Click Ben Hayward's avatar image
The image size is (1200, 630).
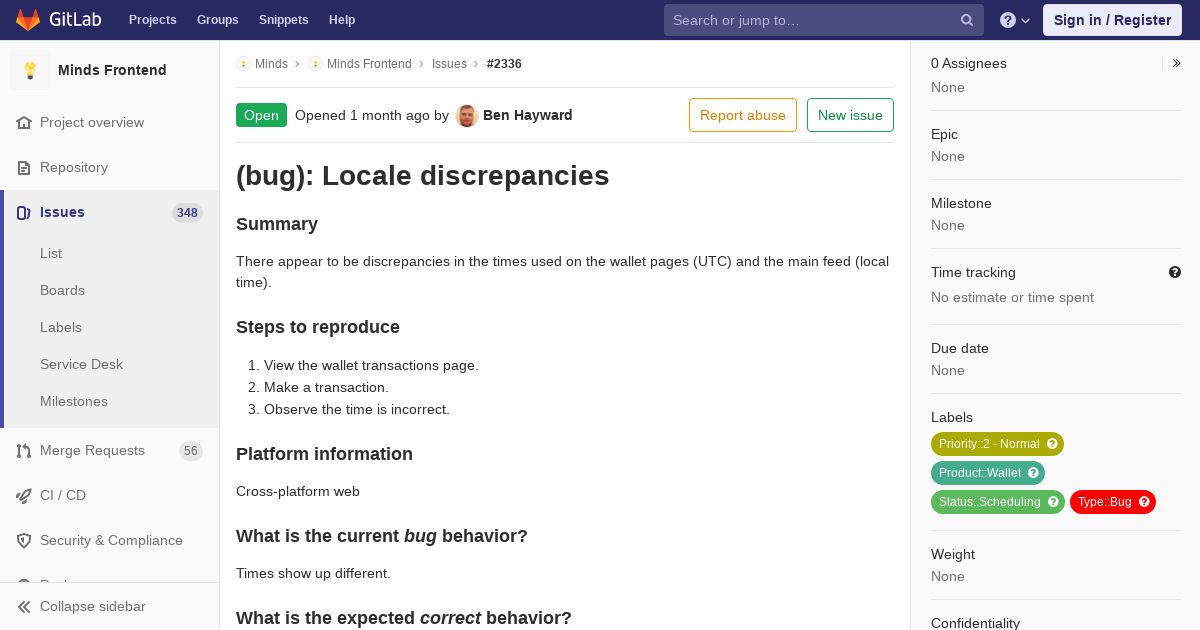pos(467,115)
